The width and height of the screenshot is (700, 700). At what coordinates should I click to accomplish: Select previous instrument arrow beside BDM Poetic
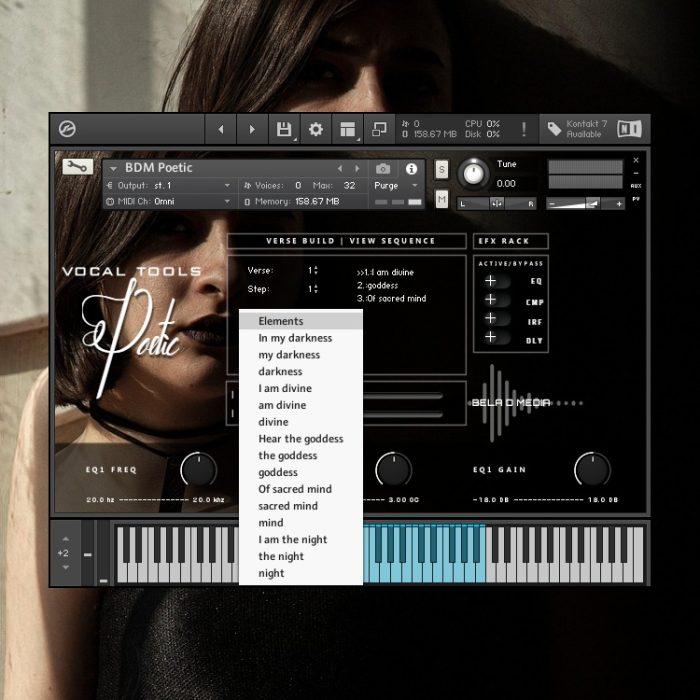point(340,168)
